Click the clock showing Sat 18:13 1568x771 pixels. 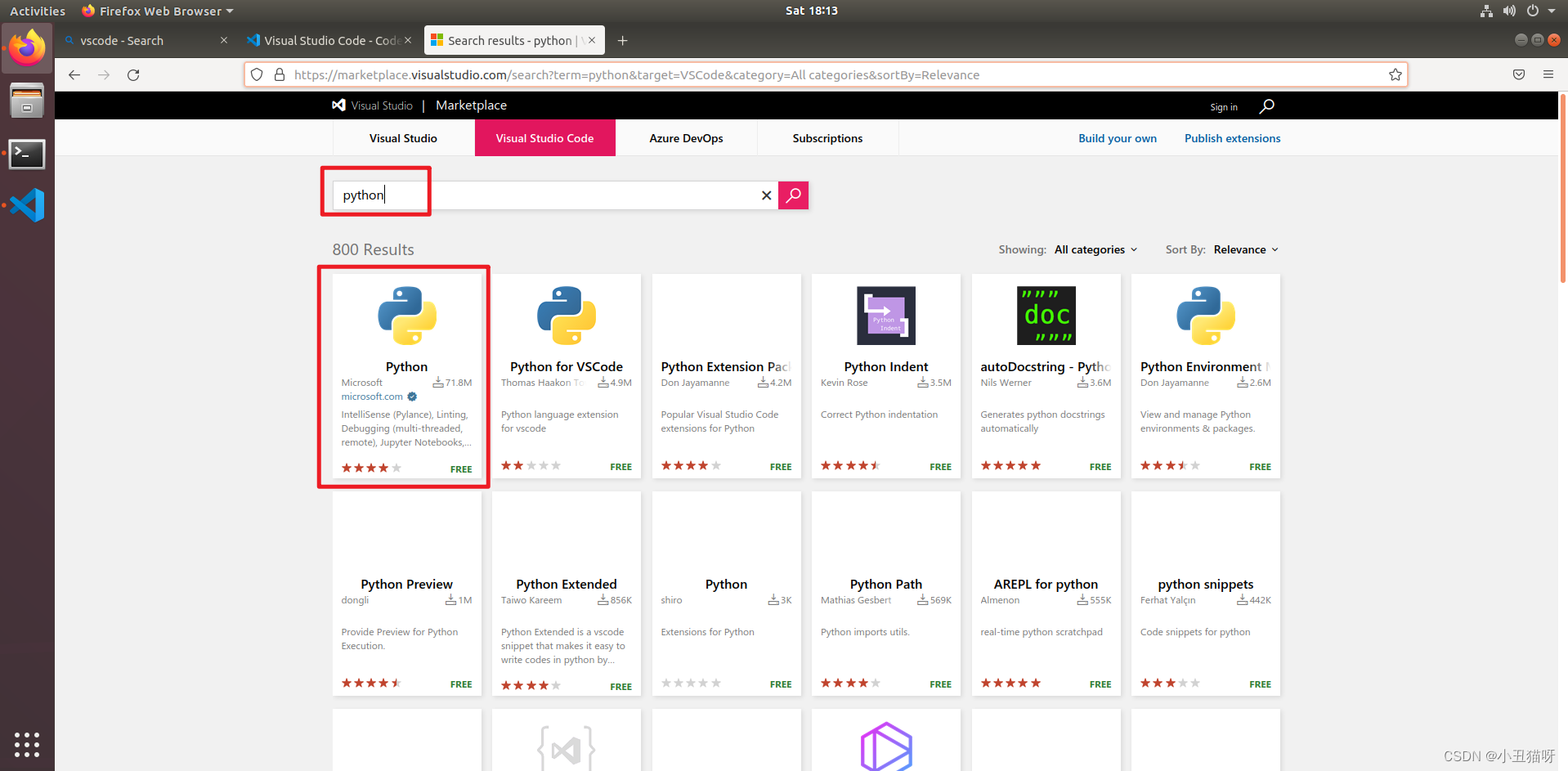click(x=811, y=11)
